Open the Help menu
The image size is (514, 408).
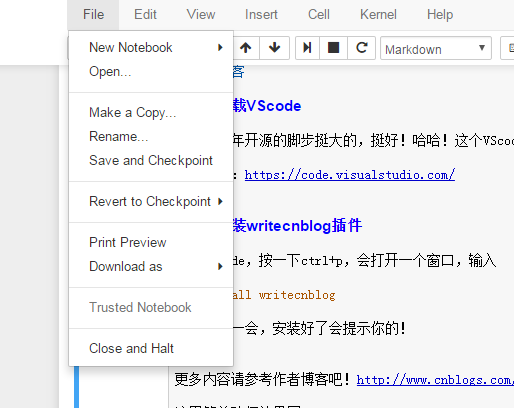(x=440, y=15)
